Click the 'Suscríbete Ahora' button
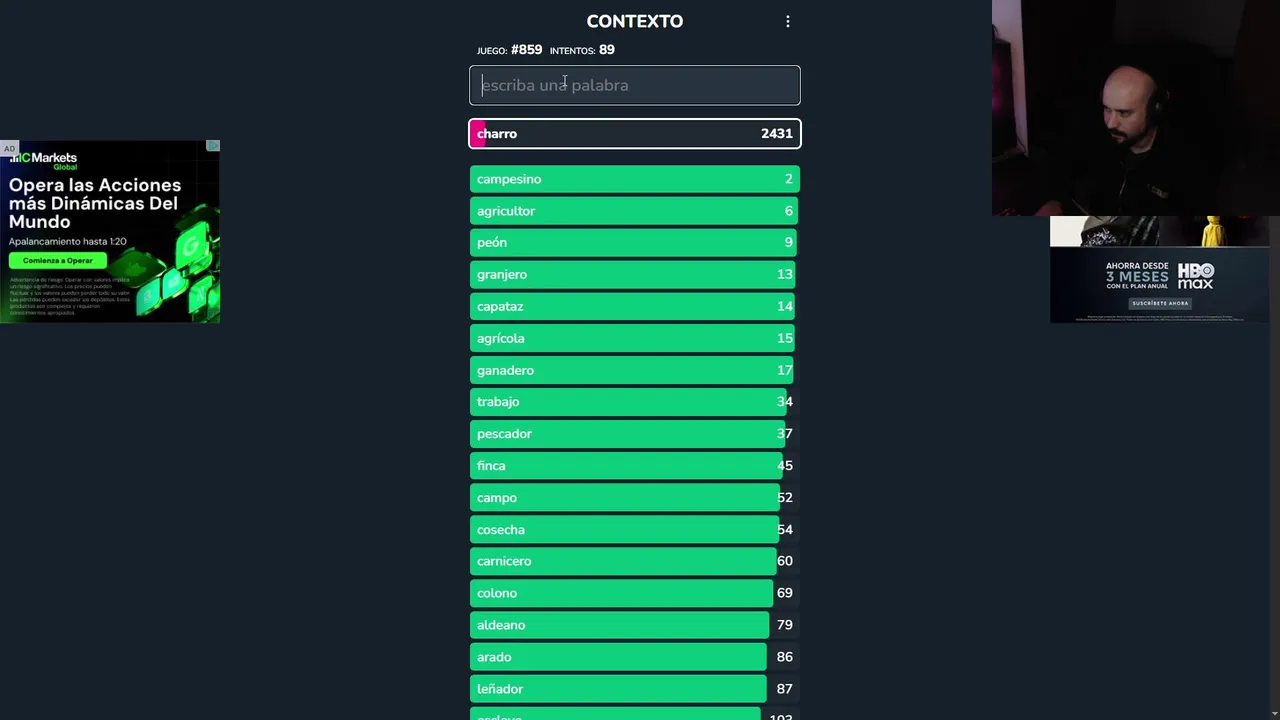This screenshot has height=720, width=1280. point(1159,303)
